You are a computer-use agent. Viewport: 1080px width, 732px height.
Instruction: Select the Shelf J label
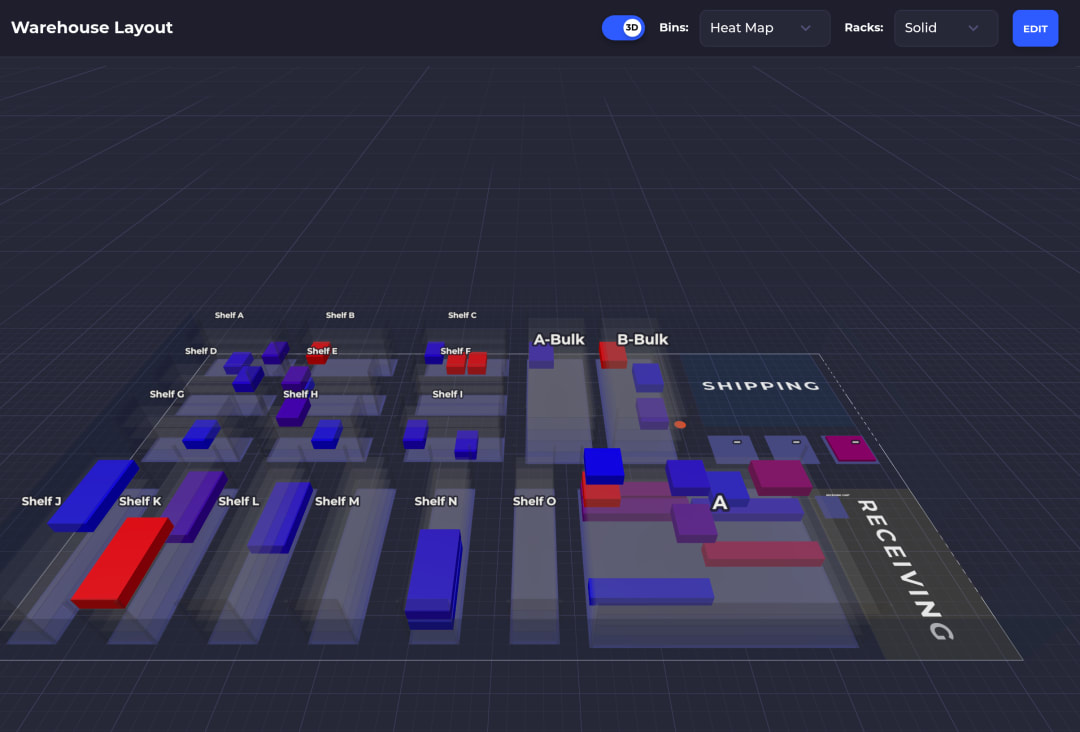click(x=41, y=501)
